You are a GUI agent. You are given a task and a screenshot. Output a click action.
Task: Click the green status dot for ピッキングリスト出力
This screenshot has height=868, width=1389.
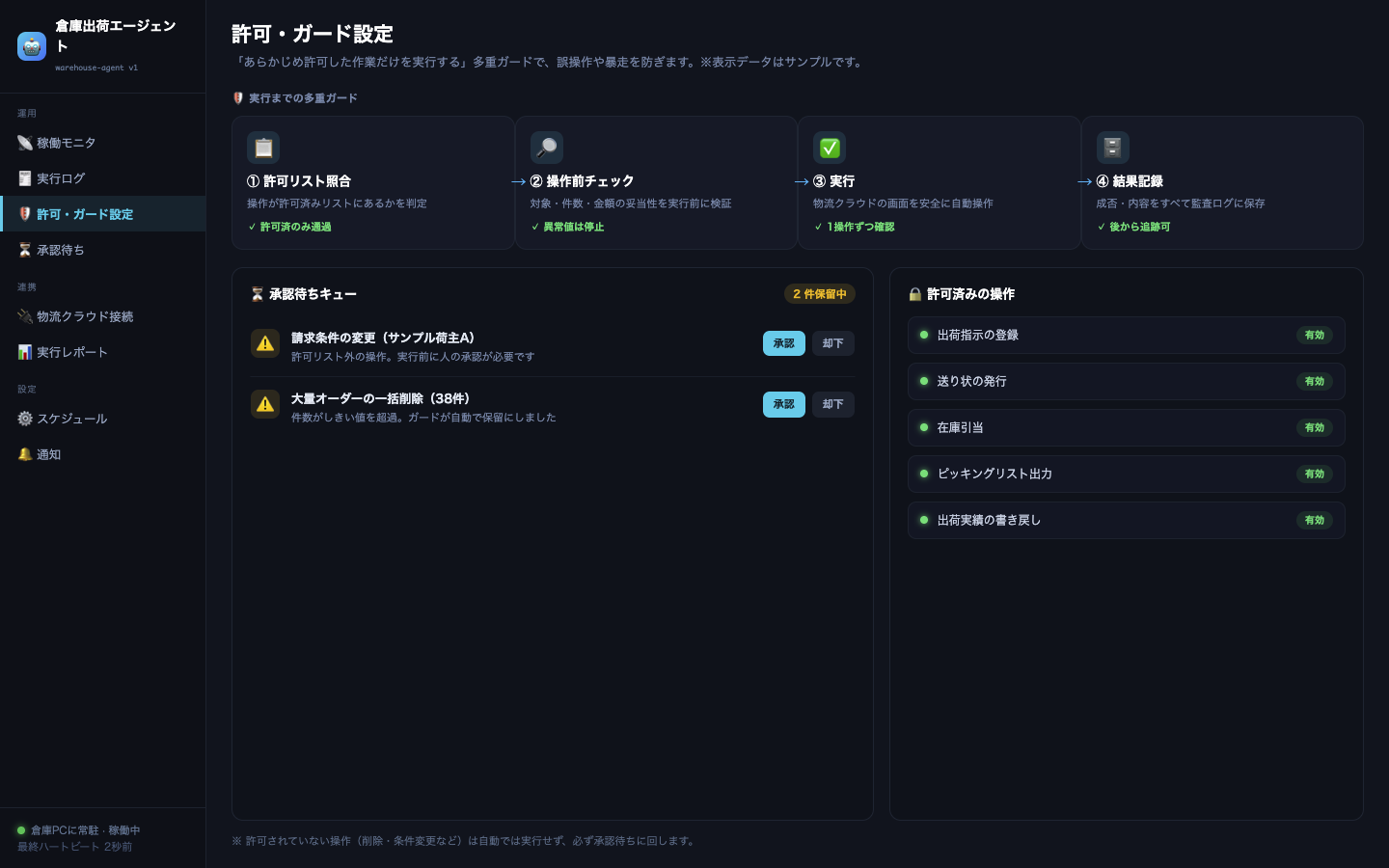[x=924, y=474]
